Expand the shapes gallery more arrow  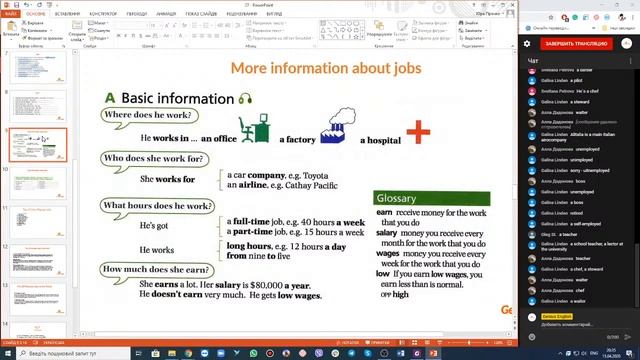tap(362, 37)
